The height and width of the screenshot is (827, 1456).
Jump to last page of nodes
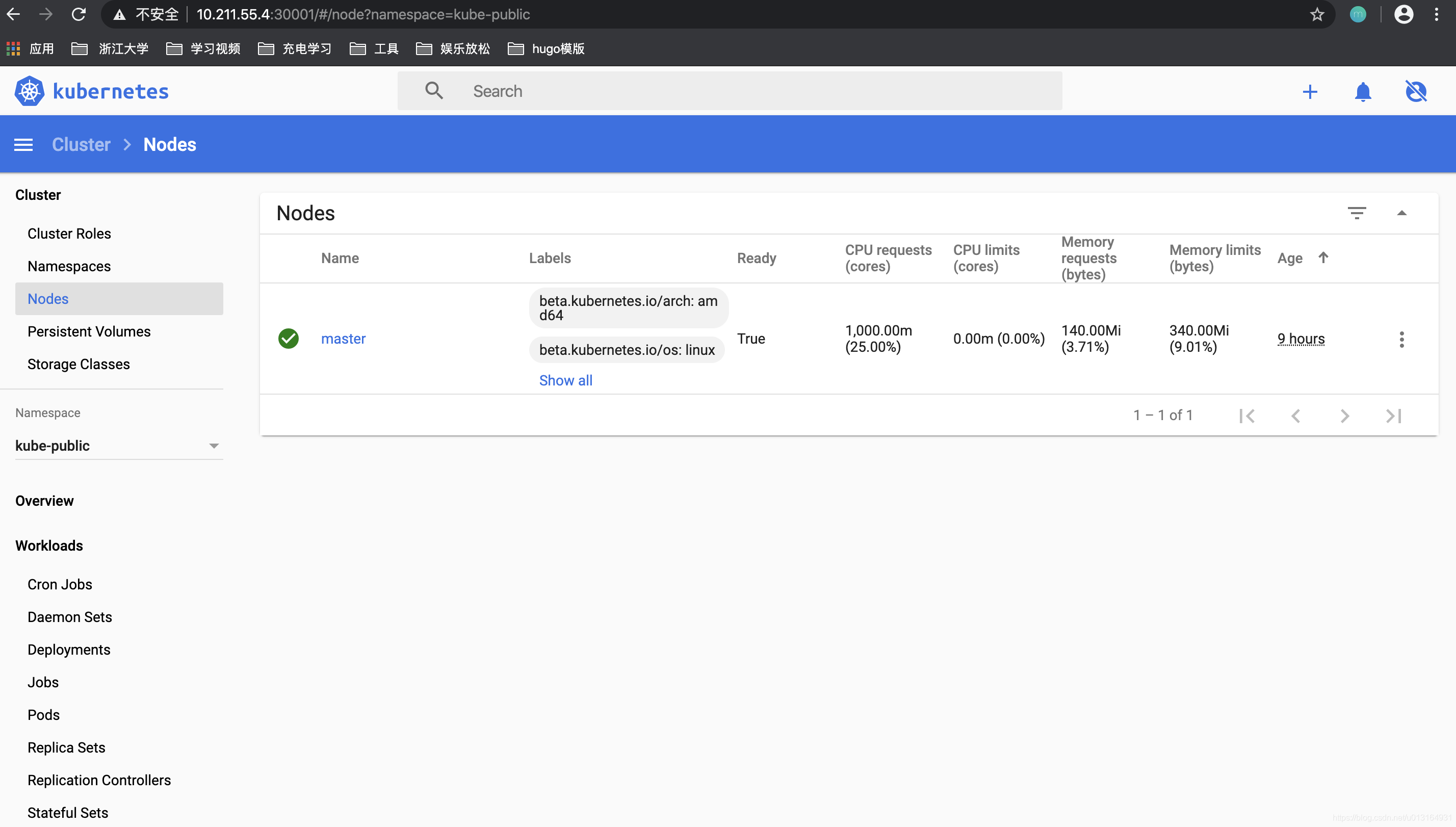(1393, 416)
